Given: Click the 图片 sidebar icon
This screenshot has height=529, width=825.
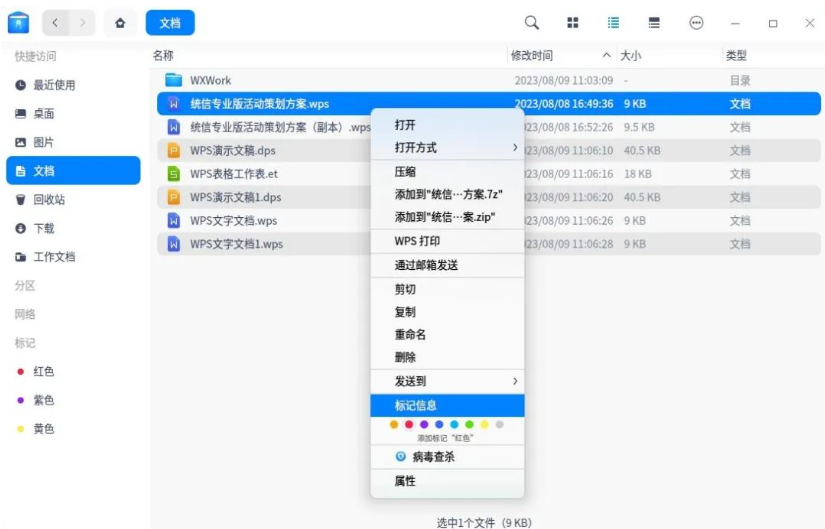Looking at the screenshot, I should 21,142.
